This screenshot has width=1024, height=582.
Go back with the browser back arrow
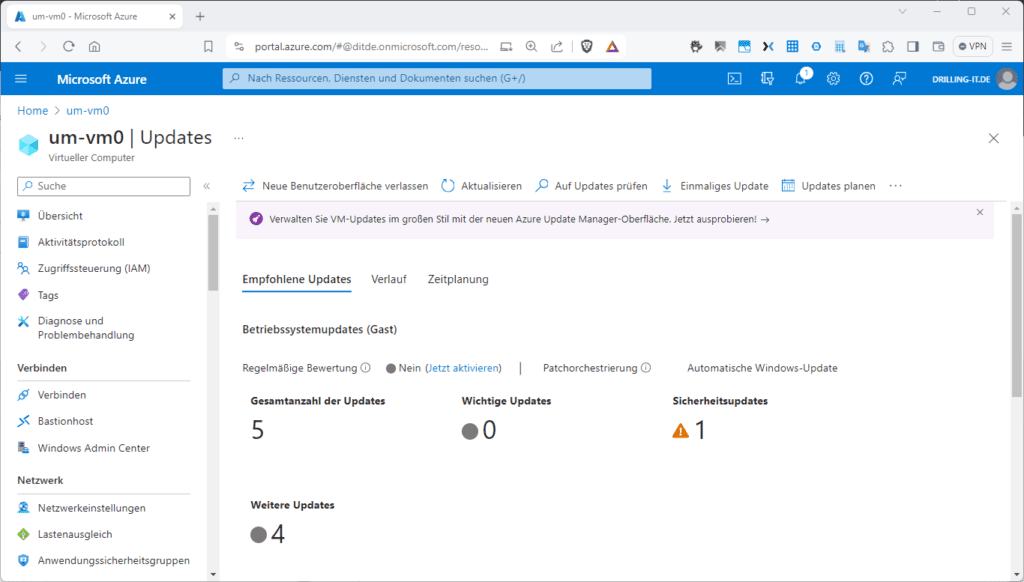(x=18, y=46)
